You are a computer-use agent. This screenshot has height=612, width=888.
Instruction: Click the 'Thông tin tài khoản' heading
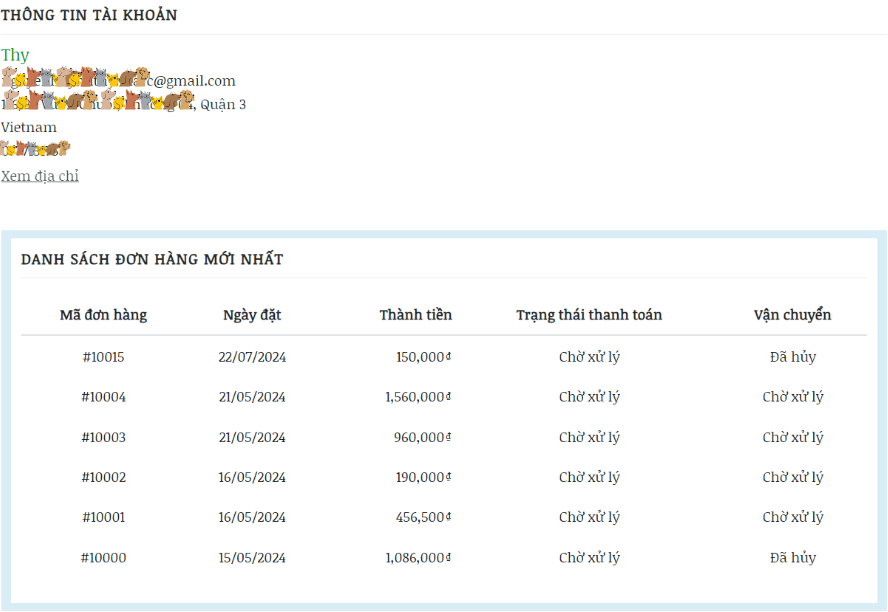coord(89,15)
